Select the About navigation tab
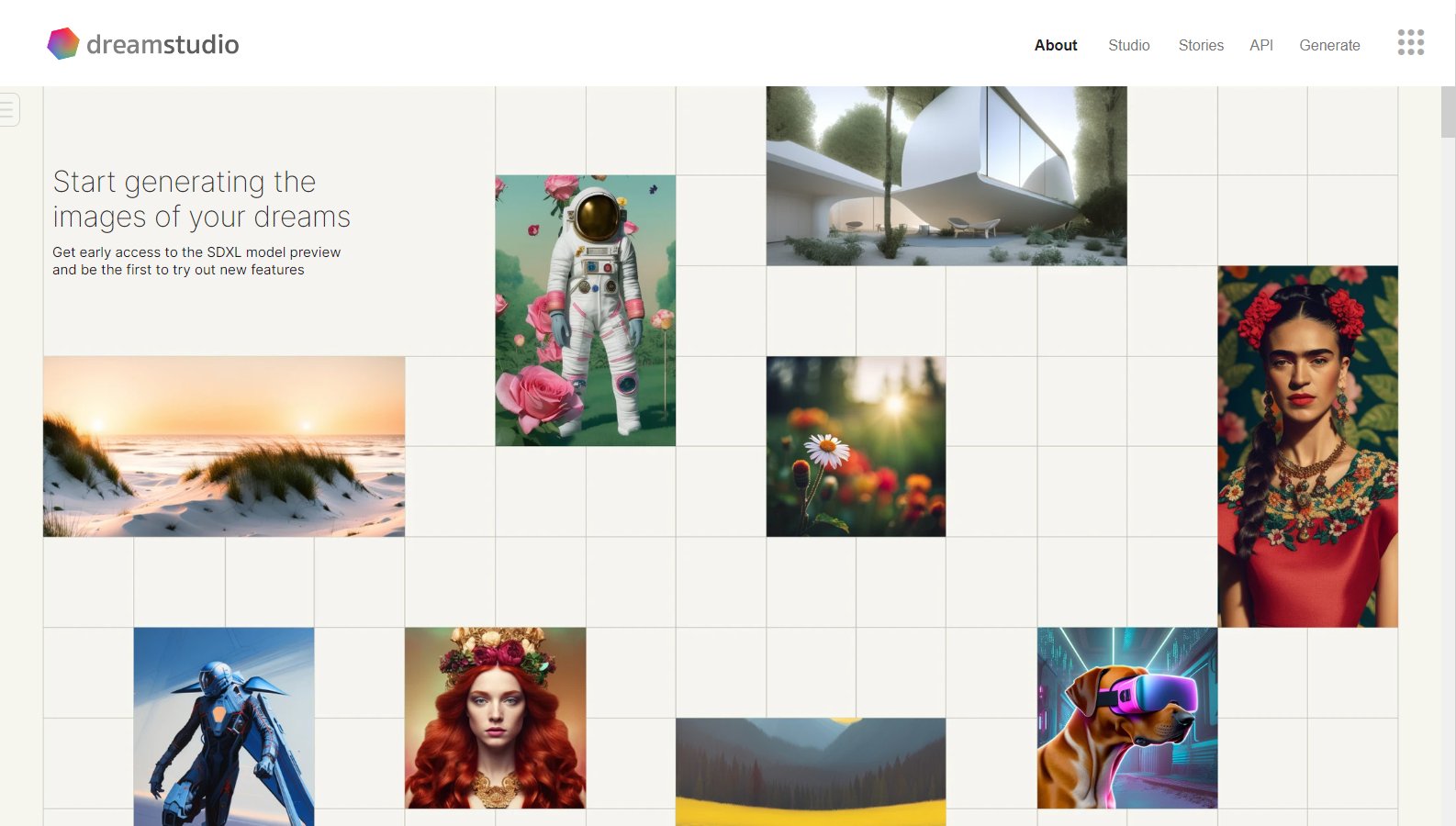The width and height of the screenshot is (1456, 826). click(1055, 45)
